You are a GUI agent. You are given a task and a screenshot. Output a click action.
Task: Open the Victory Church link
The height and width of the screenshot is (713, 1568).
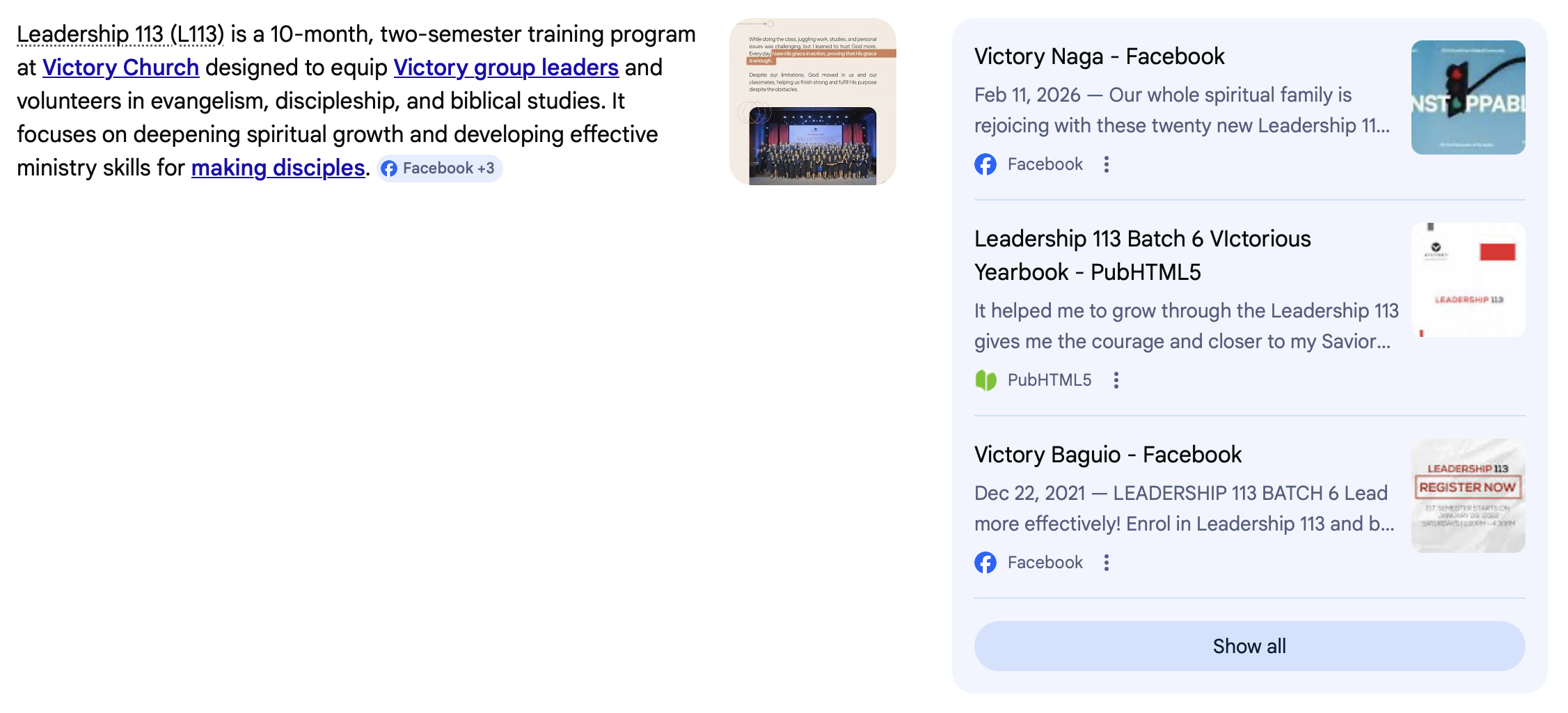click(x=121, y=68)
